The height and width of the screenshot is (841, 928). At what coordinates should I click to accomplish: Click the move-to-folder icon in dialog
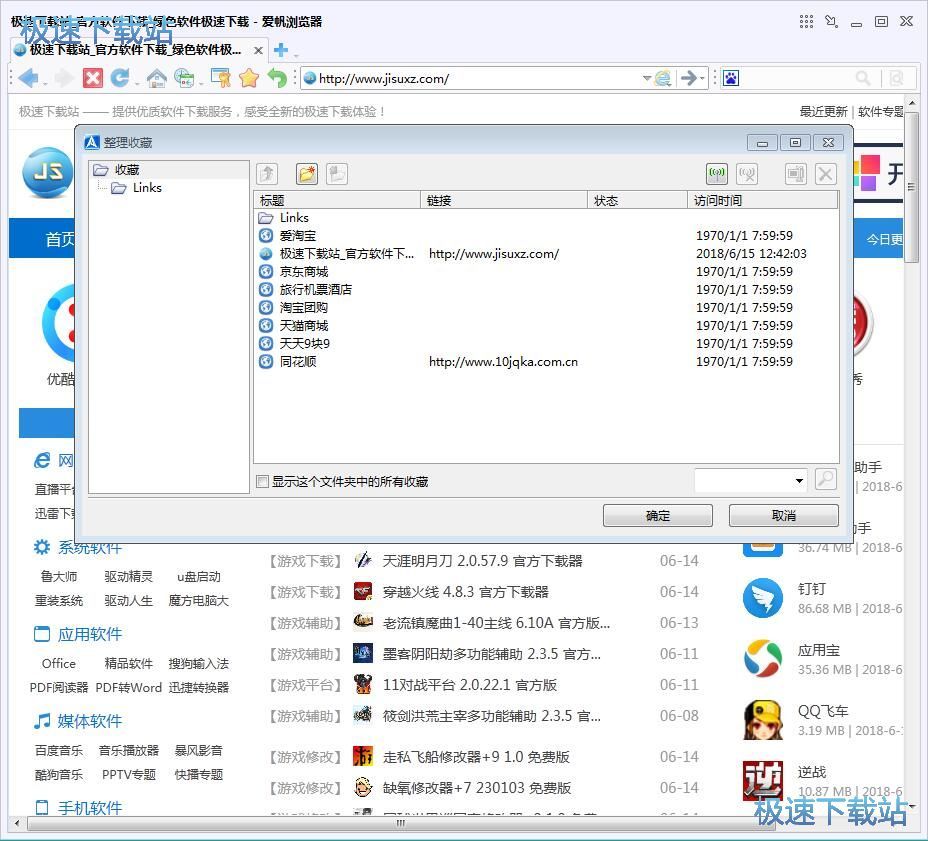(x=337, y=174)
